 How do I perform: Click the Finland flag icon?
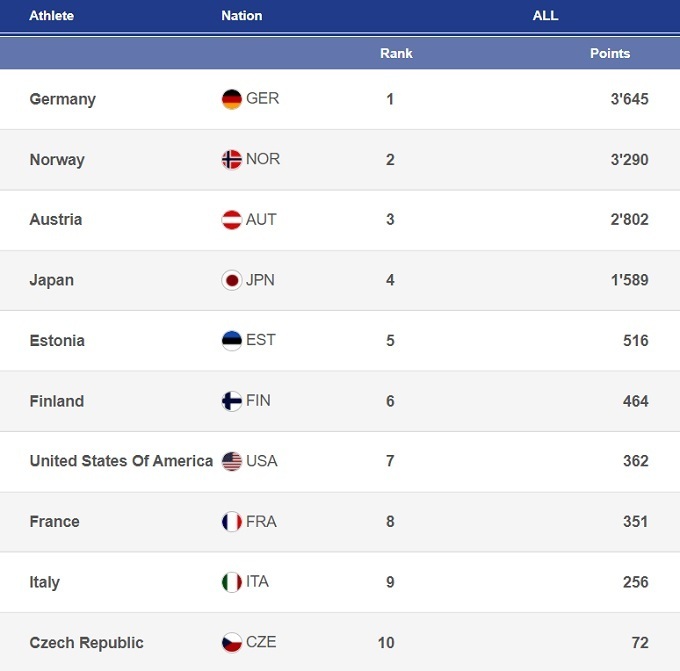point(232,401)
